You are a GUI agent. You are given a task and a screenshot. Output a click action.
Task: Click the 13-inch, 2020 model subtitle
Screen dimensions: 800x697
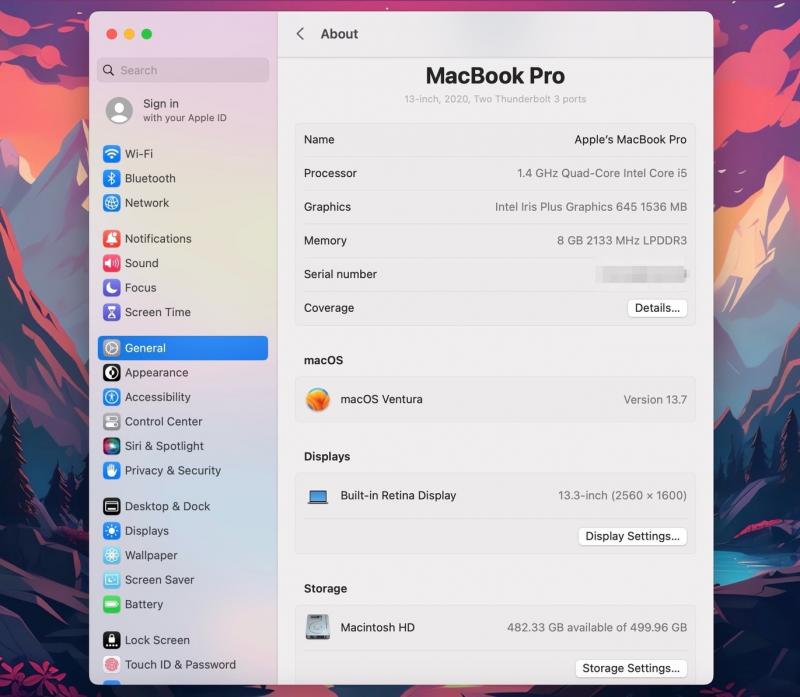495,99
